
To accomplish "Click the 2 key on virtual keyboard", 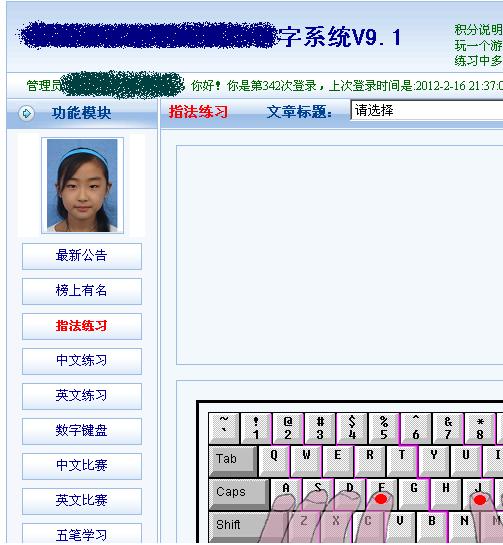I will pyautogui.click(x=288, y=428).
